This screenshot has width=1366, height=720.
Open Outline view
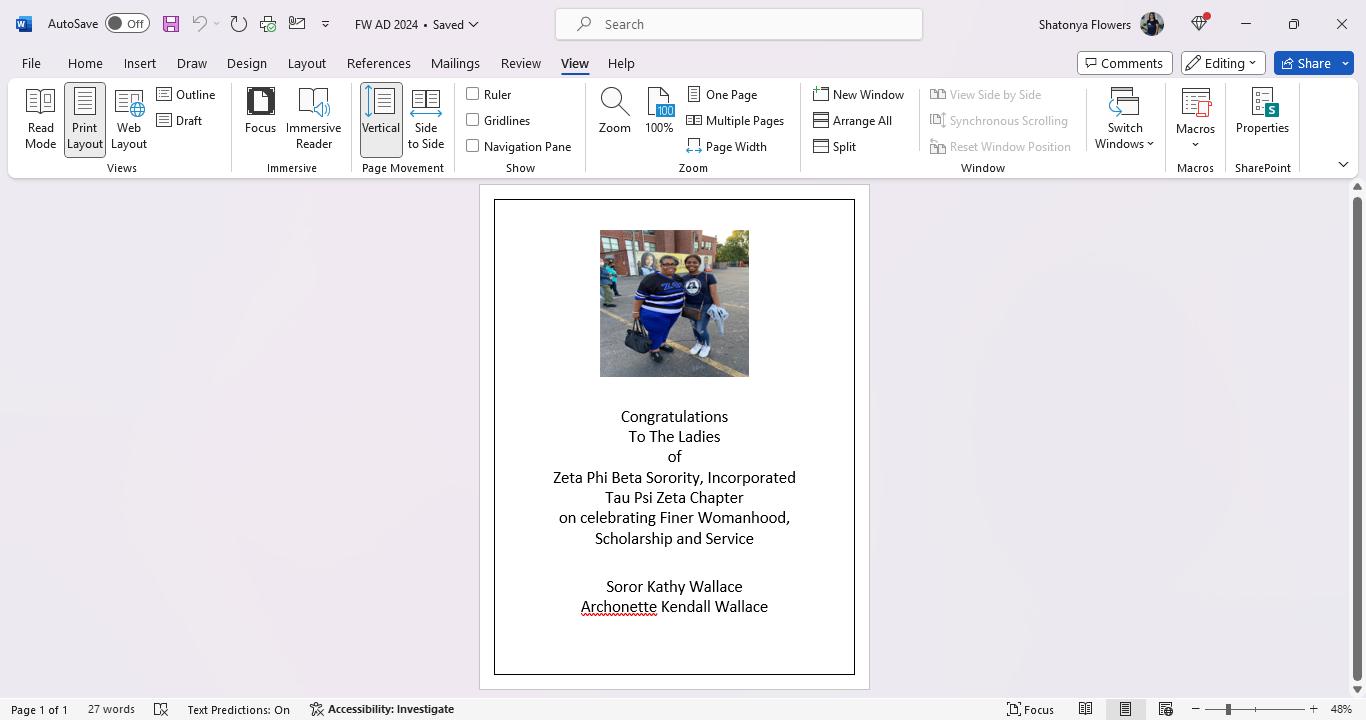tap(186, 94)
